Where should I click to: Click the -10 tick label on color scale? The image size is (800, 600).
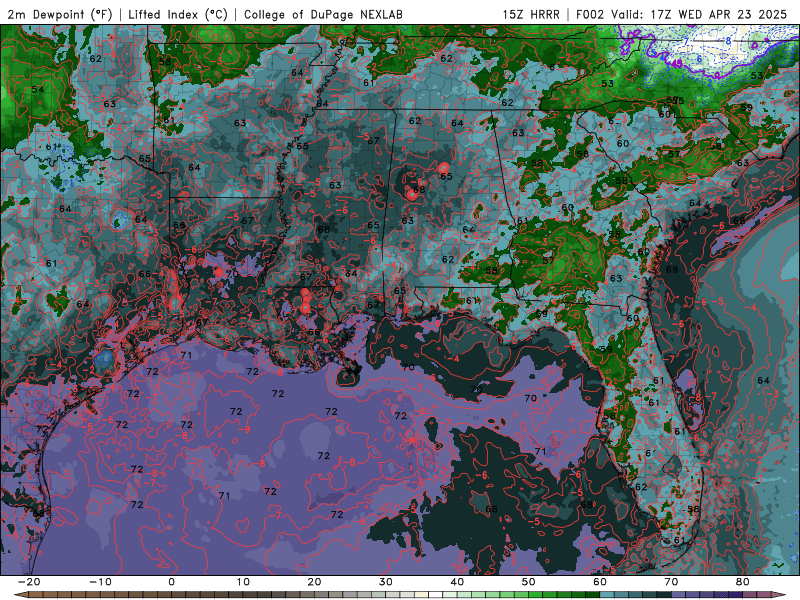tap(100, 582)
